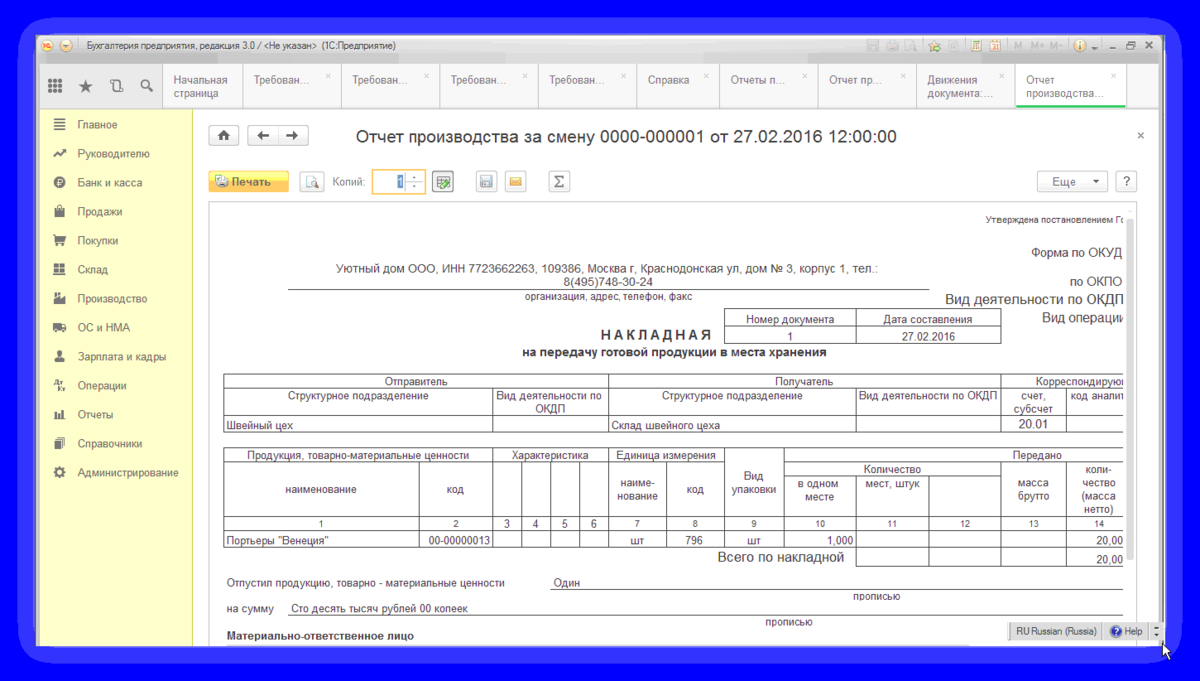Open history icon next to the star

pos(116,87)
